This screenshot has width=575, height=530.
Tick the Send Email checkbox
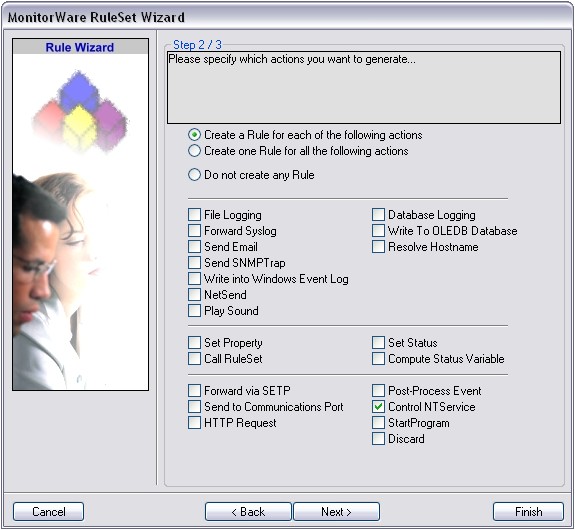pyautogui.click(x=194, y=246)
